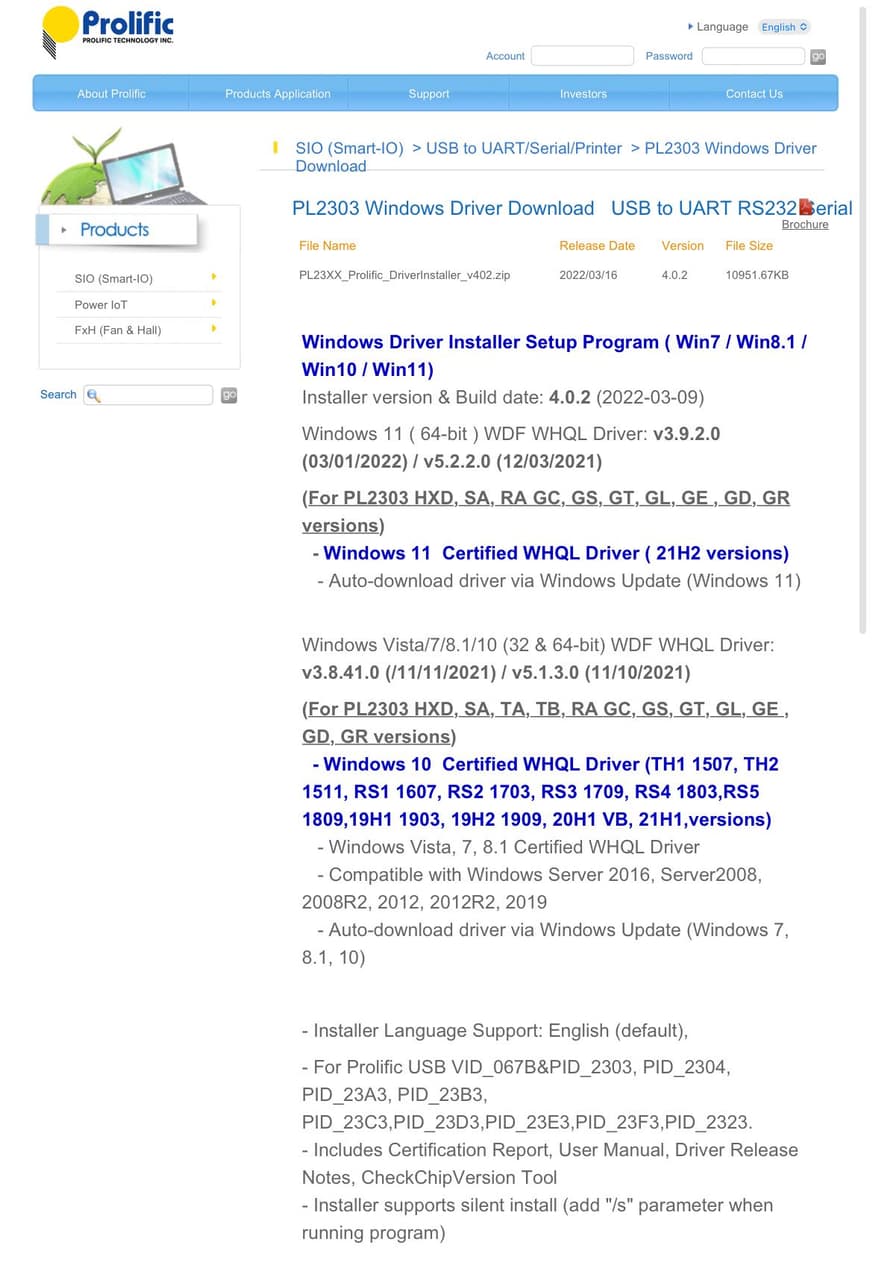
Task: Focus the Account input field
Action: click(x=582, y=56)
